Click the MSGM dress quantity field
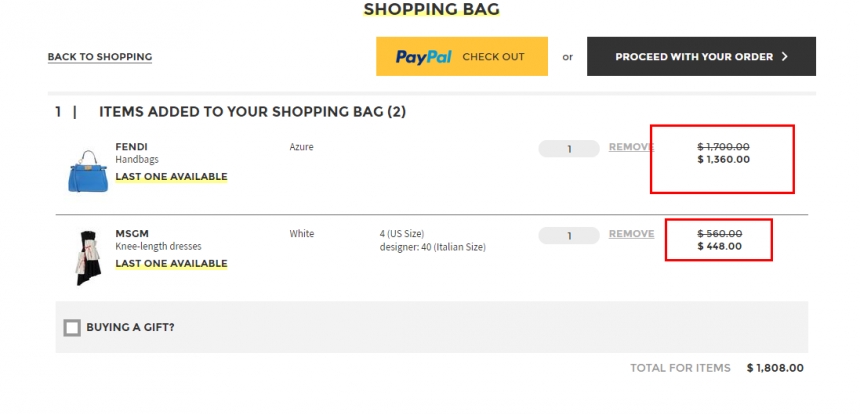This screenshot has width=860, height=414. pos(569,236)
